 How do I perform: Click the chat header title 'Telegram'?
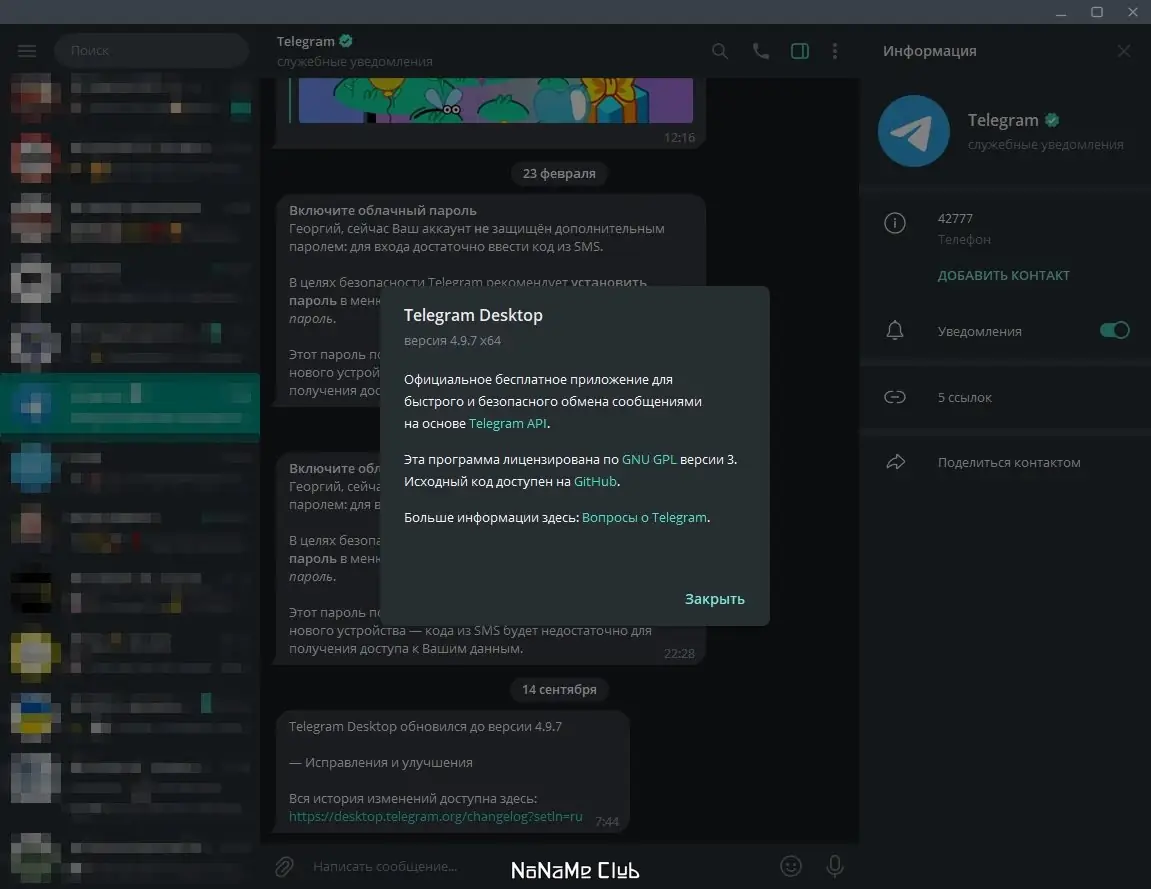click(305, 41)
